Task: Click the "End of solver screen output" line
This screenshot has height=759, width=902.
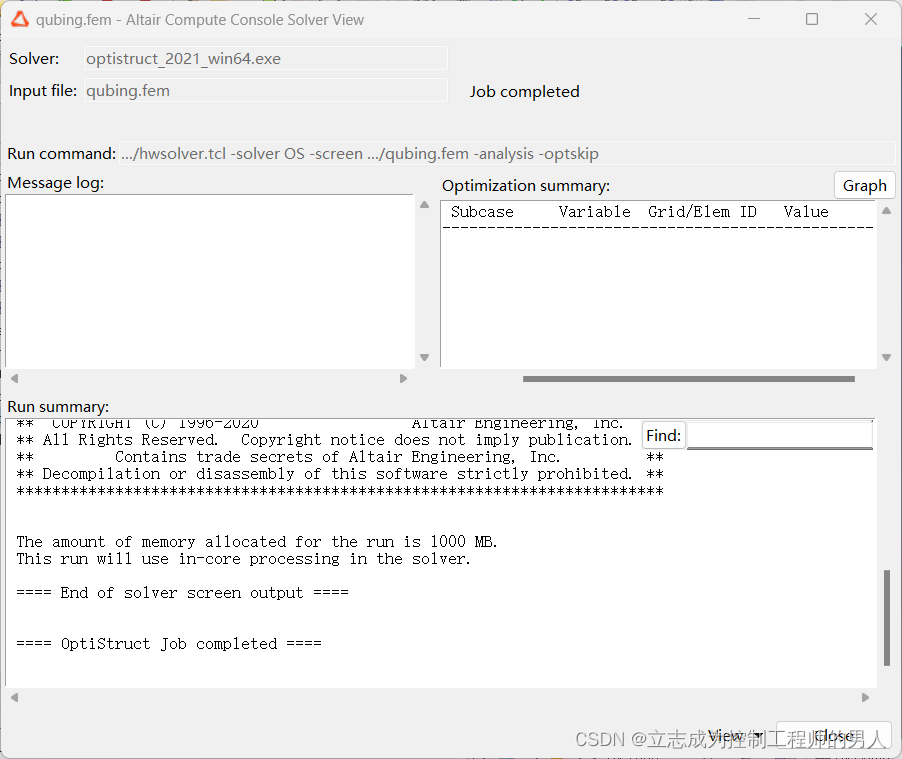Action: [182, 593]
